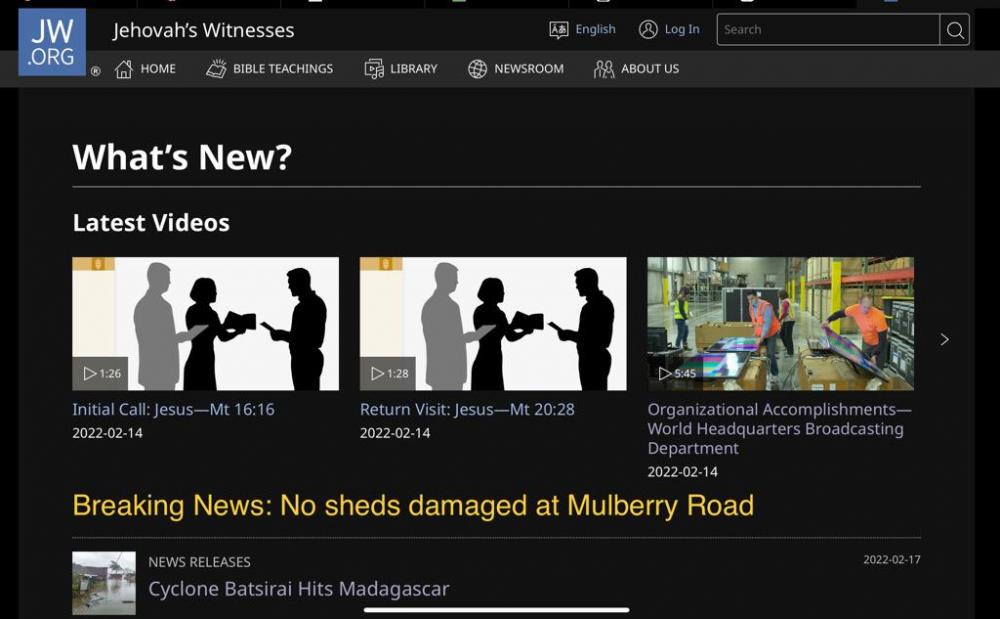Select the Cyclone Batsirai news thumbnail
This screenshot has height=619, width=1000.
104,583
